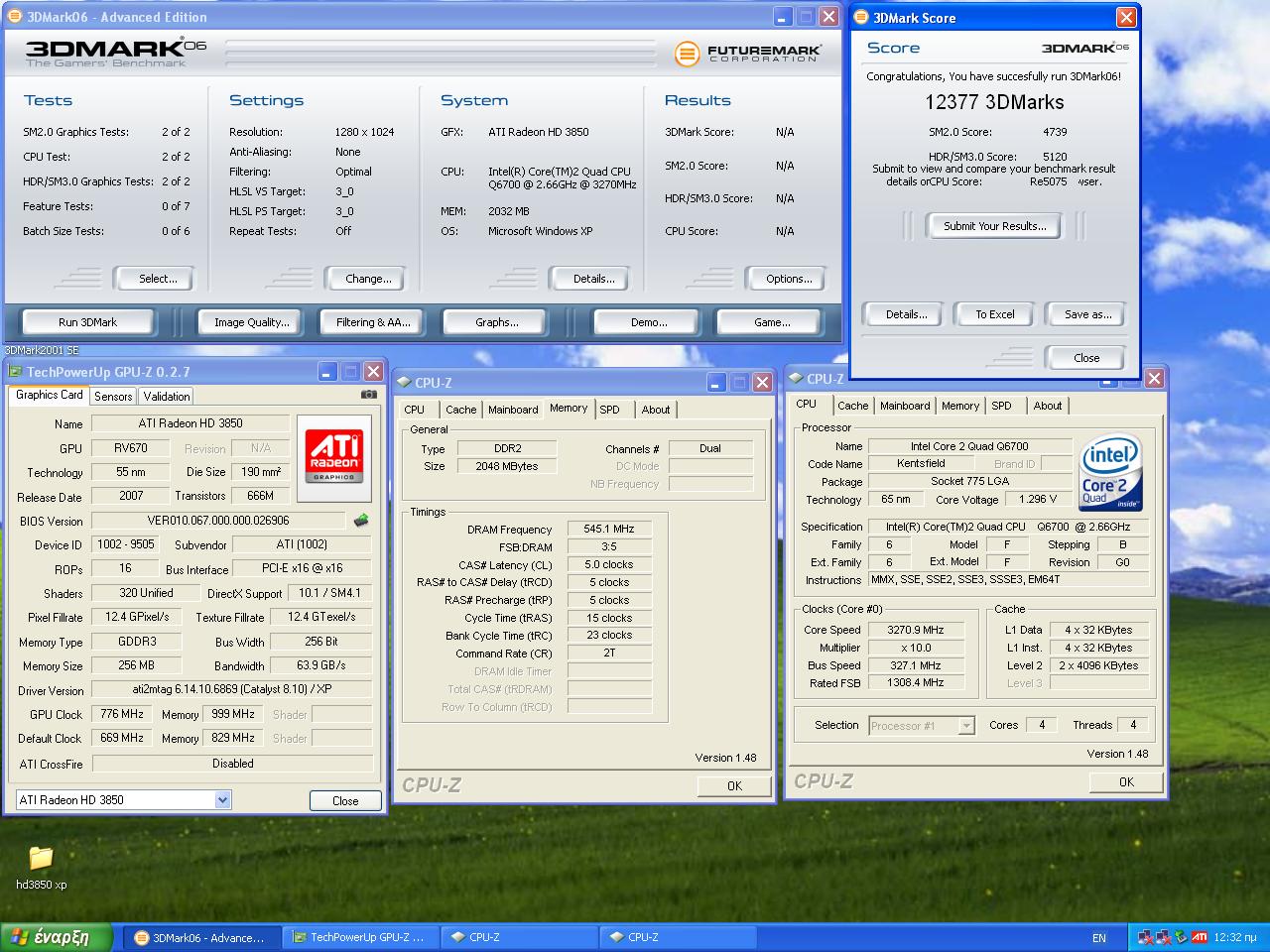This screenshot has width=1270, height=952.
Task: Click the second disconnected network tray icon
Action: pyautogui.click(x=1164, y=937)
